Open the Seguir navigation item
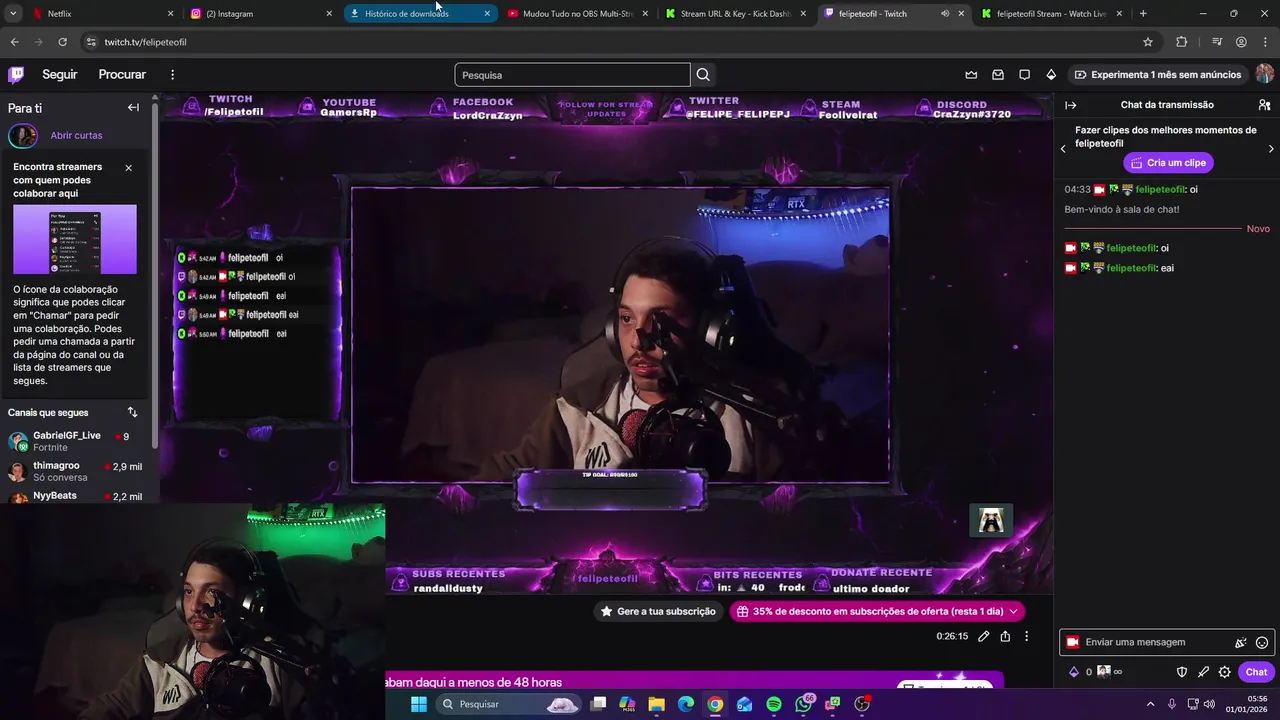This screenshot has width=1280, height=720. 60,75
